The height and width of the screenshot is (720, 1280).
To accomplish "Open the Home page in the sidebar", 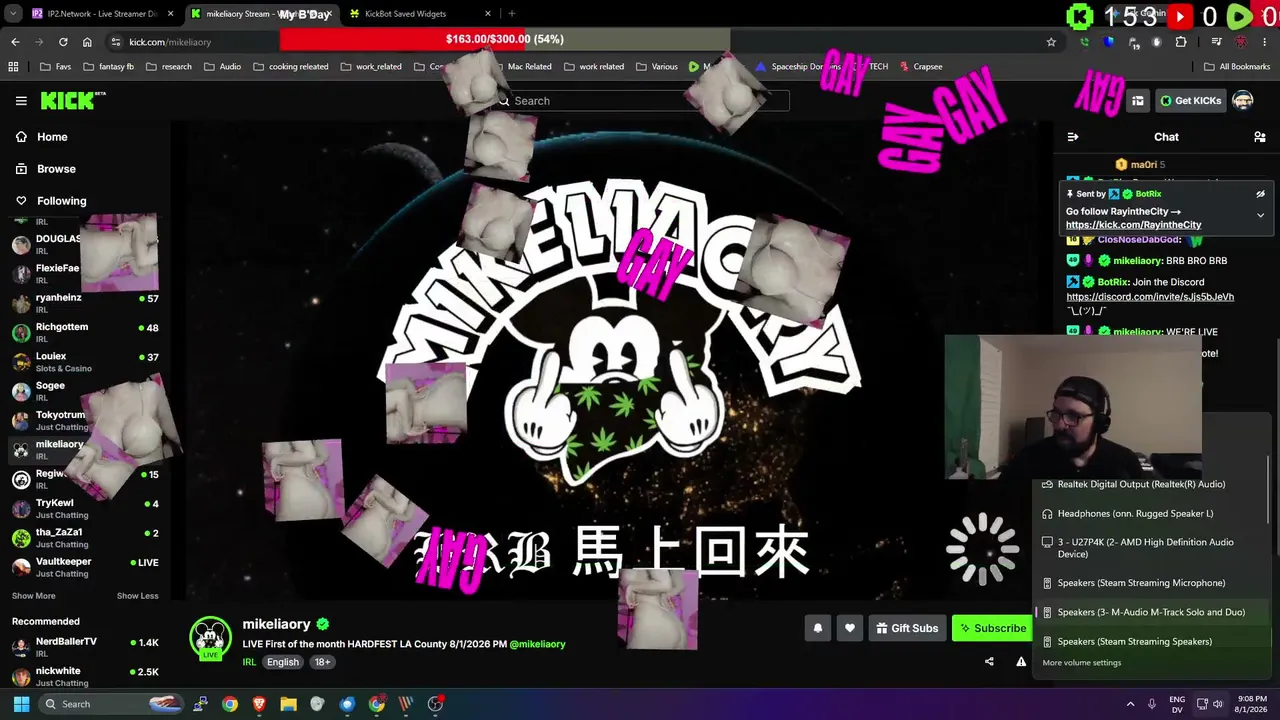I will (85, 137).
